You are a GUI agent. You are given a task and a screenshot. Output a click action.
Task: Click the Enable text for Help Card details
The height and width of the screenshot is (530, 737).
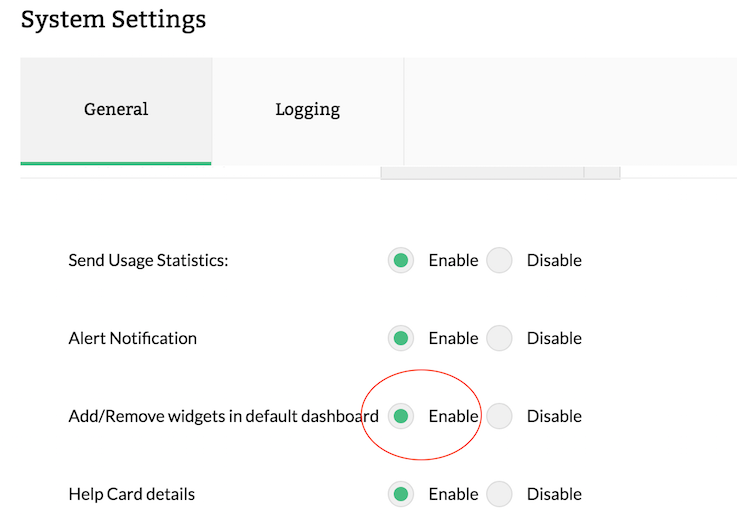[453, 494]
